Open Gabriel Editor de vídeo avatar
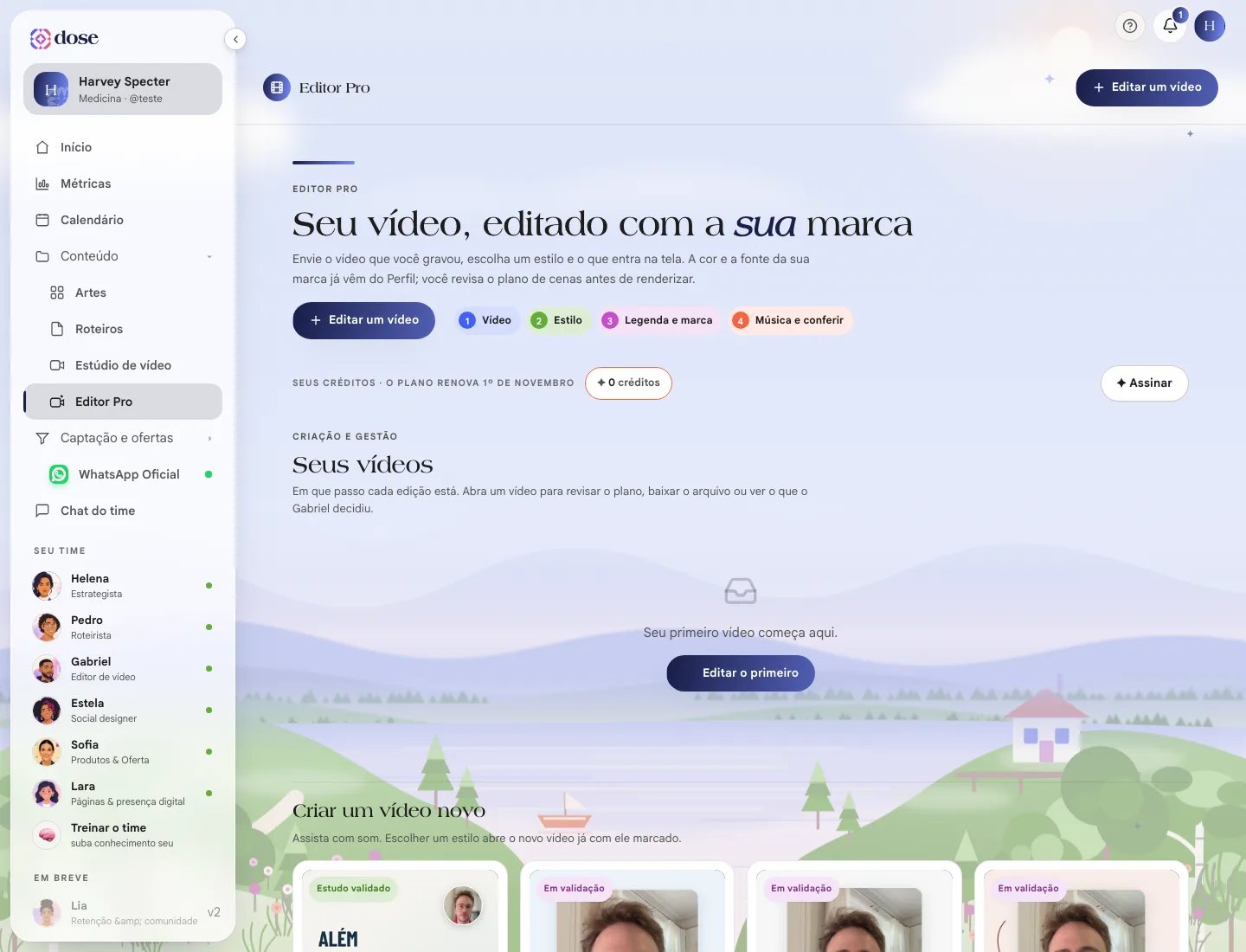This screenshot has width=1246, height=952. point(47,669)
